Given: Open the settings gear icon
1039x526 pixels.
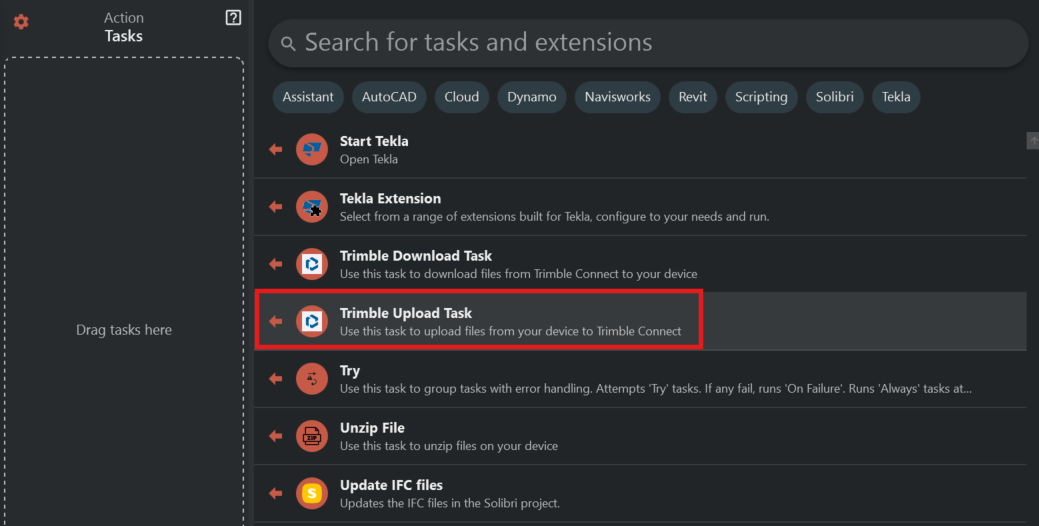Looking at the screenshot, I should click(21, 22).
